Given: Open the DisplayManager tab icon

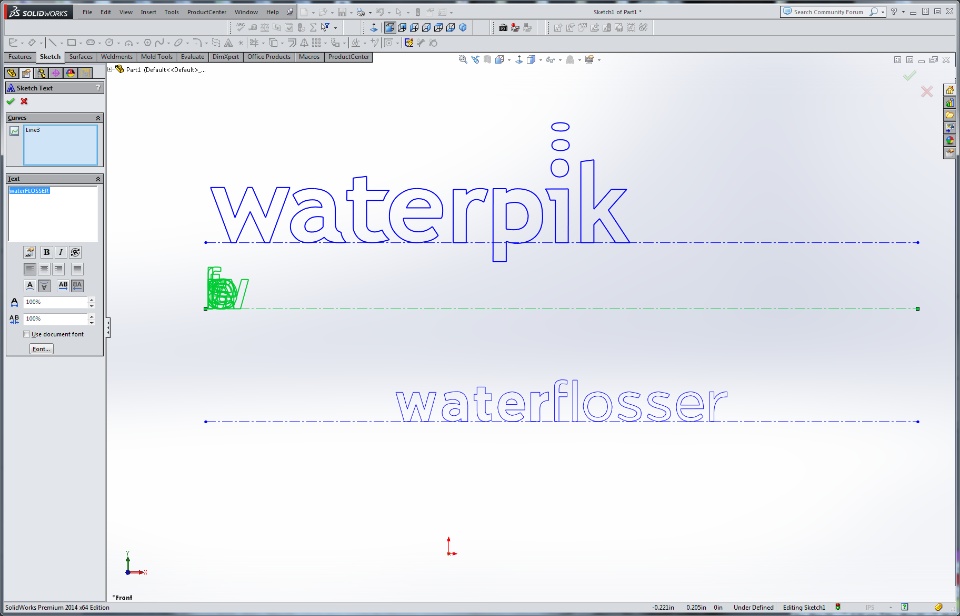Looking at the screenshot, I should (70, 73).
